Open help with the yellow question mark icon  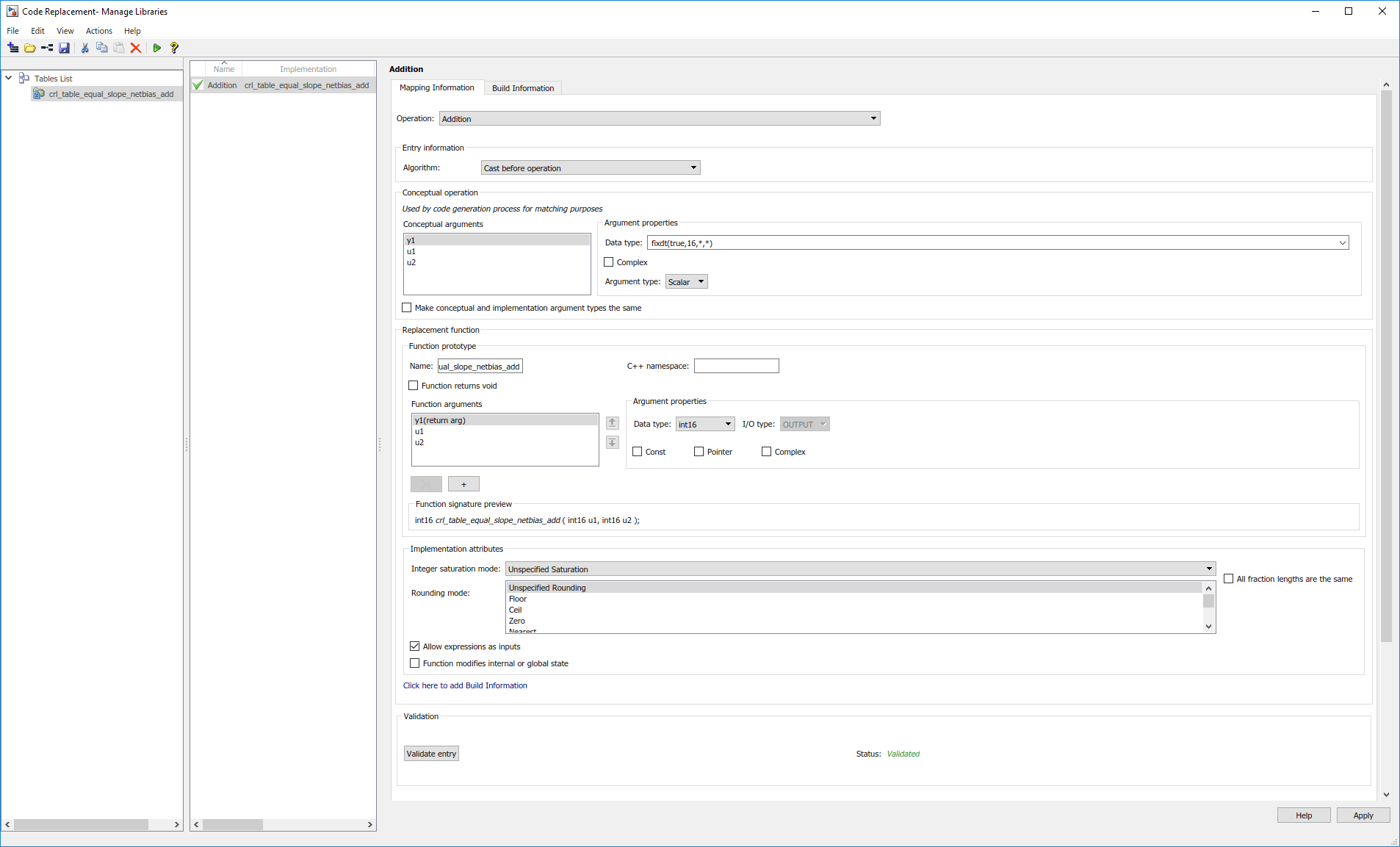tap(174, 48)
